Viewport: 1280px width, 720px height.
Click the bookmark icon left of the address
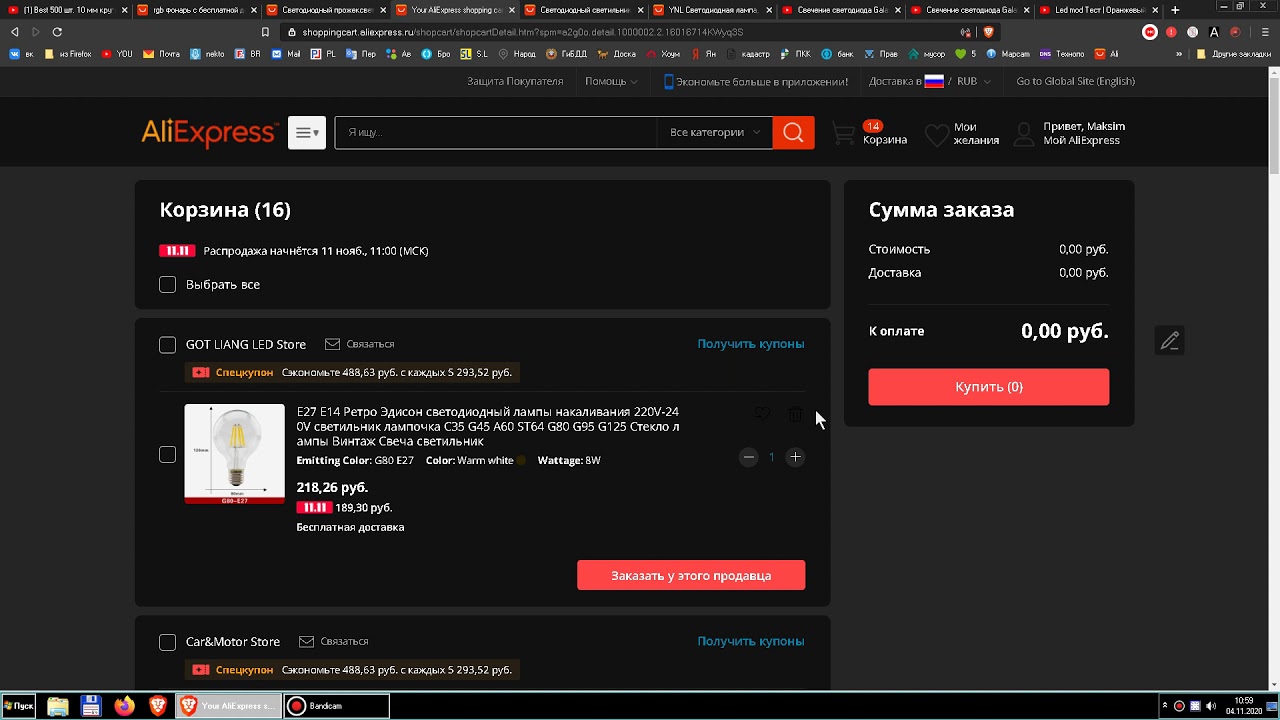265,32
